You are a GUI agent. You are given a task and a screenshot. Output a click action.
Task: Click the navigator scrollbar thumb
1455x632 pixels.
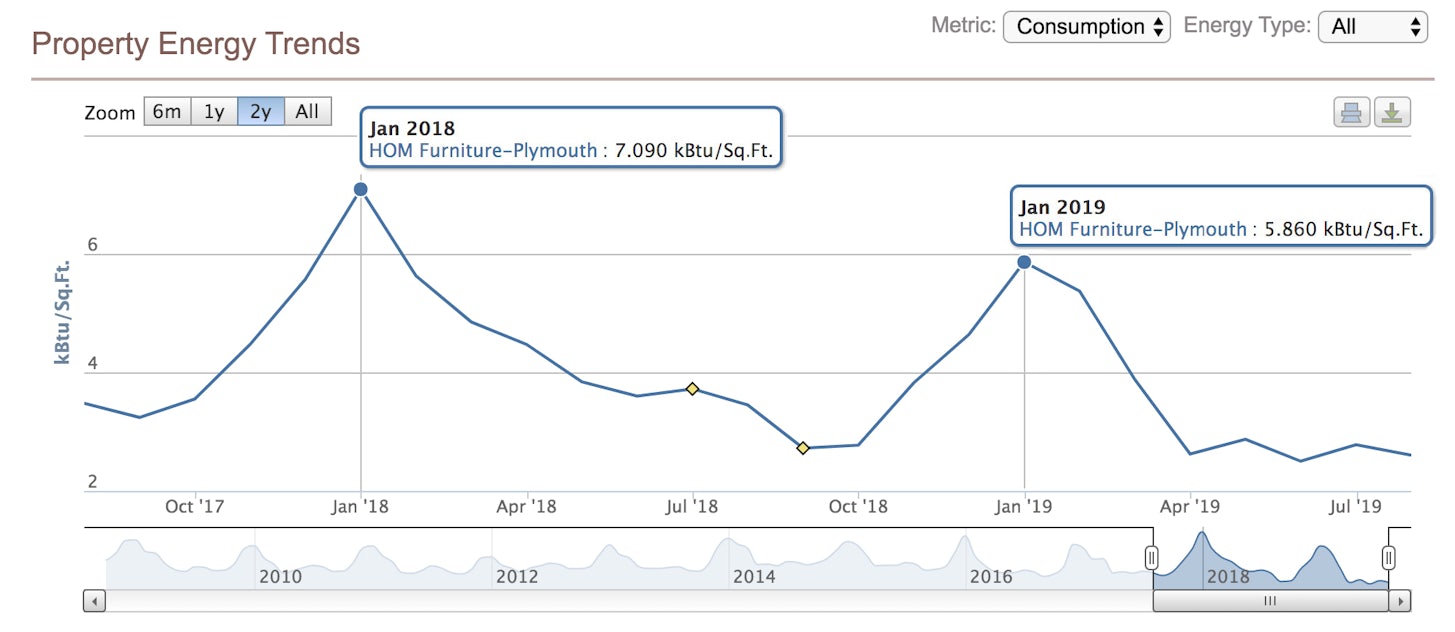pyautogui.click(x=1270, y=601)
